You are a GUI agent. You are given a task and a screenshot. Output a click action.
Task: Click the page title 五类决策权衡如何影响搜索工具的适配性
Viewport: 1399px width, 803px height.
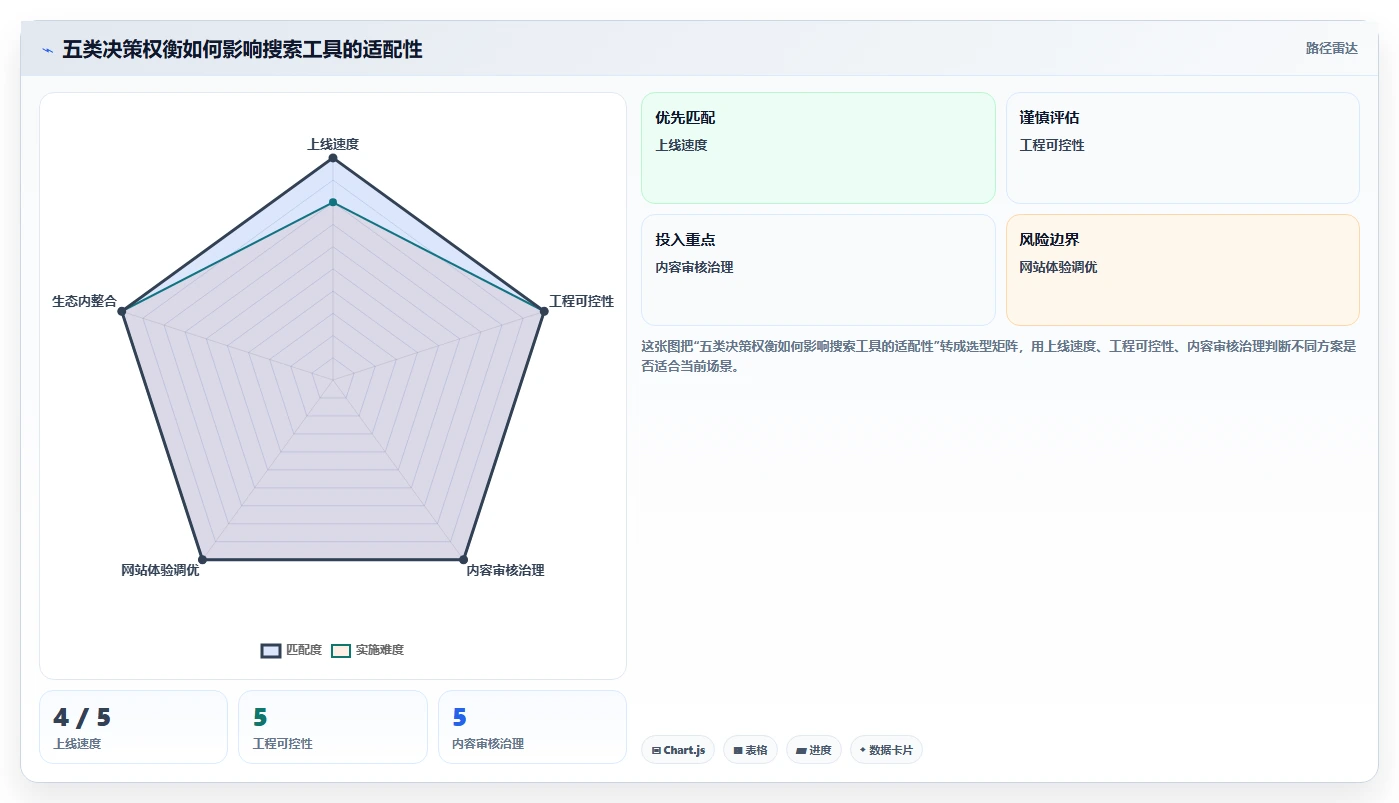click(242, 49)
